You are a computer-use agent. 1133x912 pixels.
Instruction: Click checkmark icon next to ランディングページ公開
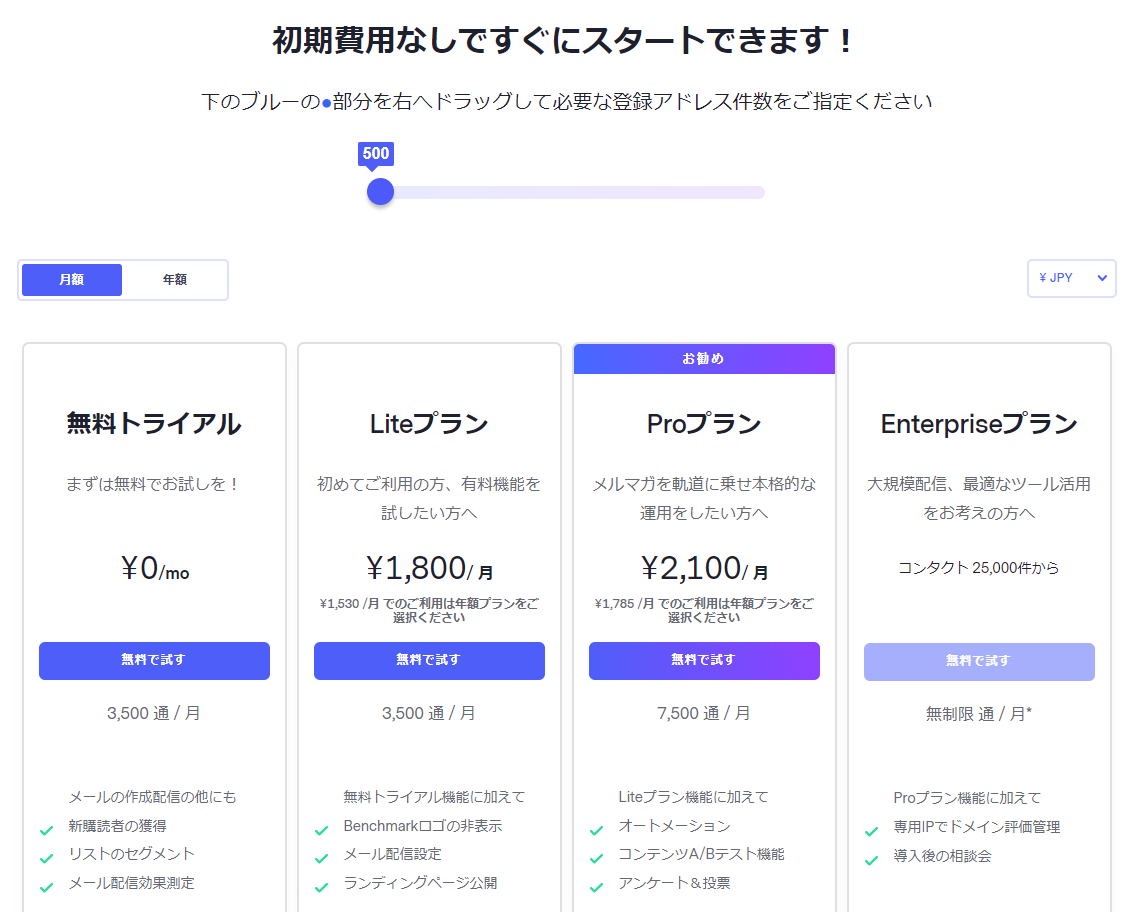coord(321,887)
